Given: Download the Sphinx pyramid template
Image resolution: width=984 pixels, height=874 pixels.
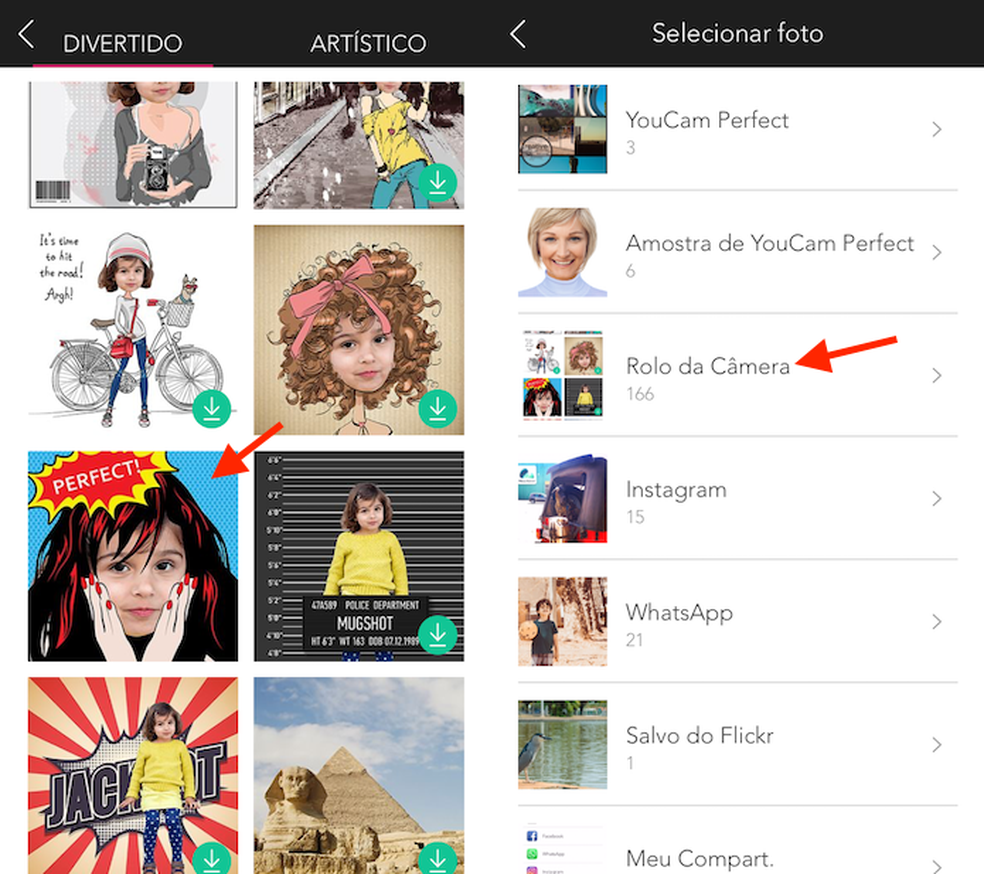Looking at the screenshot, I should pyautogui.click(x=438, y=859).
